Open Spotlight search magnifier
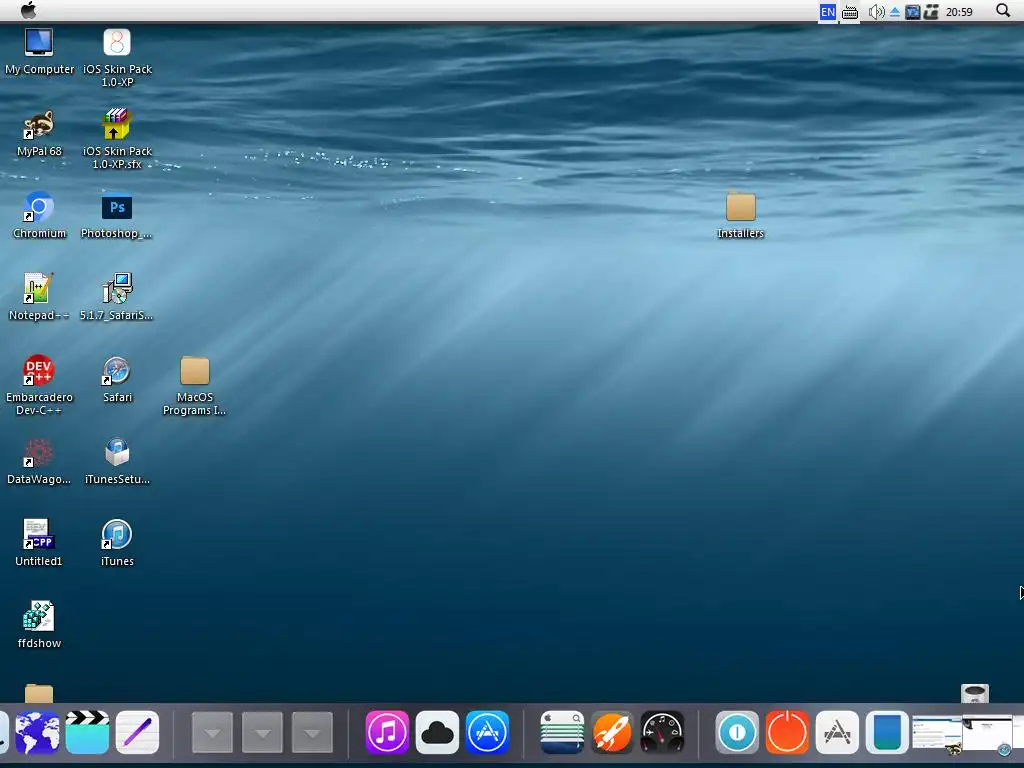The width and height of the screenshot is (1024, 768). click(1003, 10)
